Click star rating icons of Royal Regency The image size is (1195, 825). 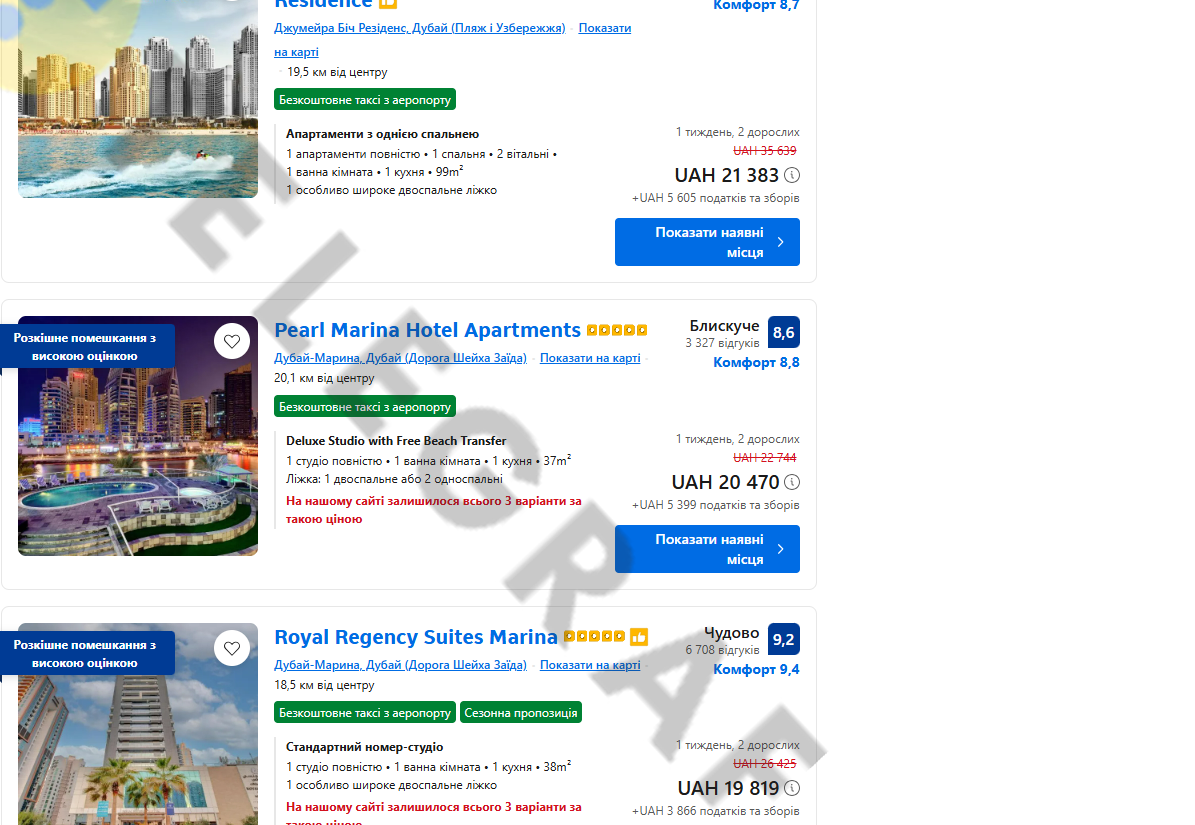tap(594, 637)
